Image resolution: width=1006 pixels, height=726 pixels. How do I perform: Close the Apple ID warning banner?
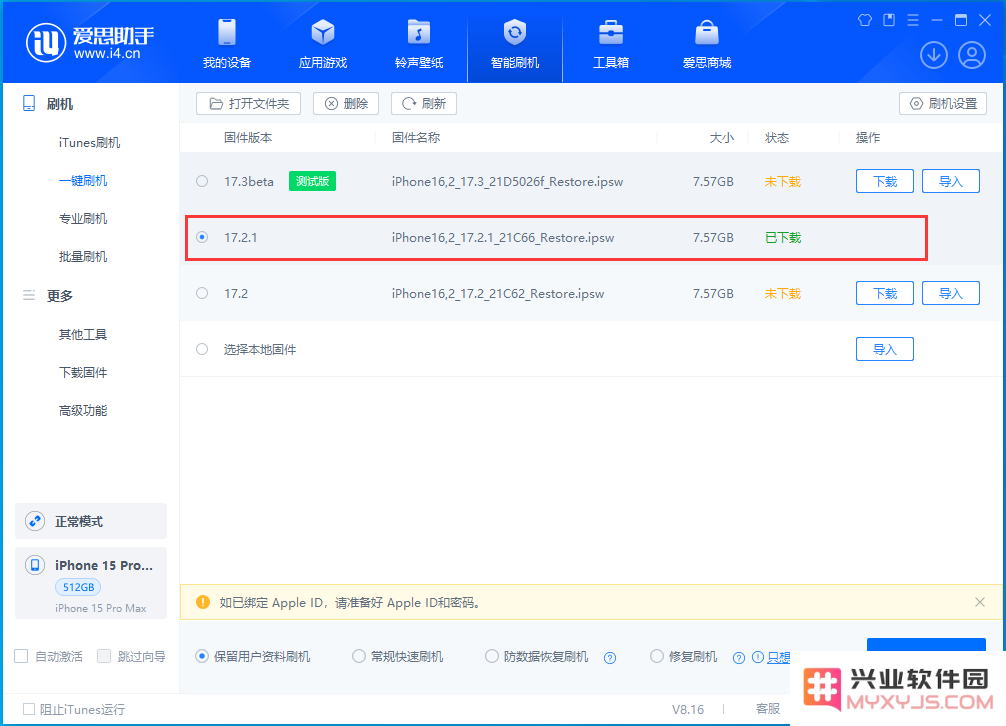(980, 602)
